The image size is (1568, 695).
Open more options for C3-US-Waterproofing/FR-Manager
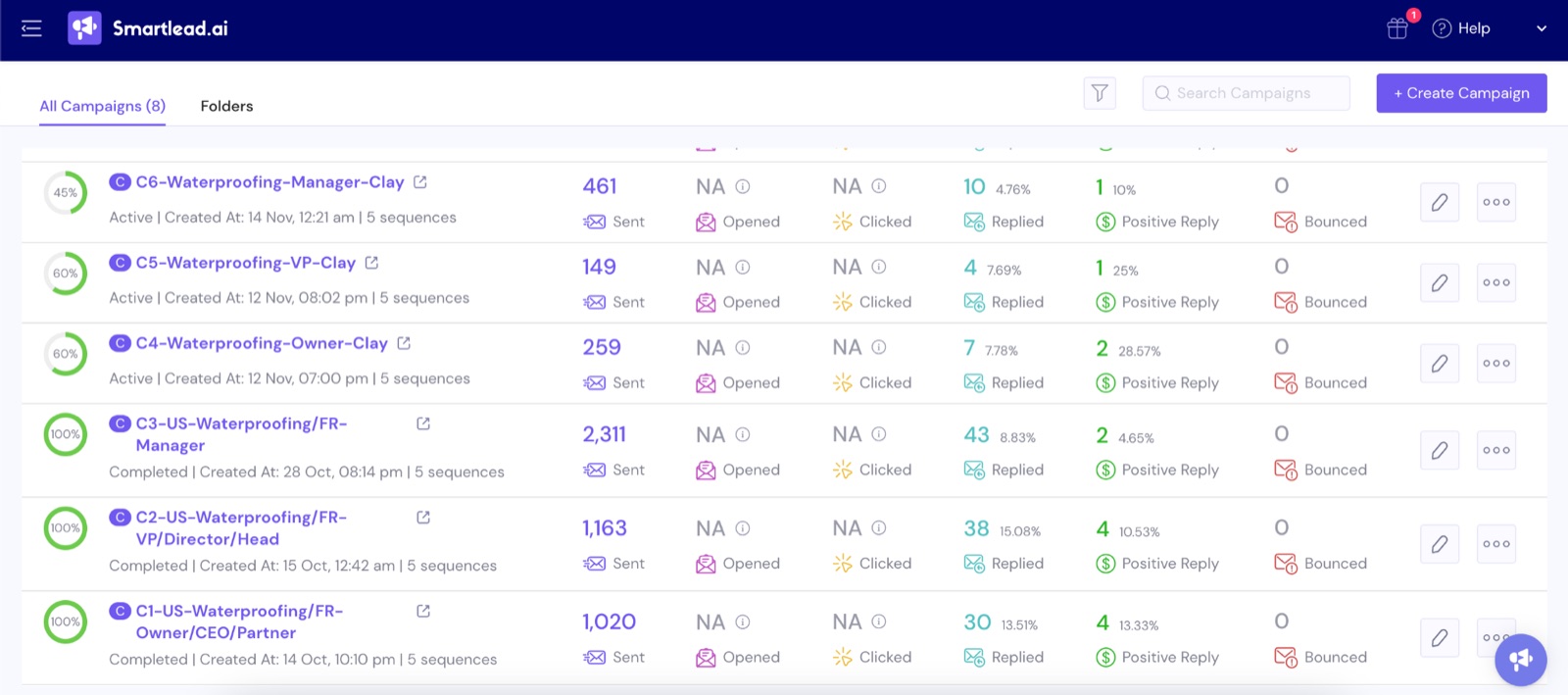coord(1496,450)
